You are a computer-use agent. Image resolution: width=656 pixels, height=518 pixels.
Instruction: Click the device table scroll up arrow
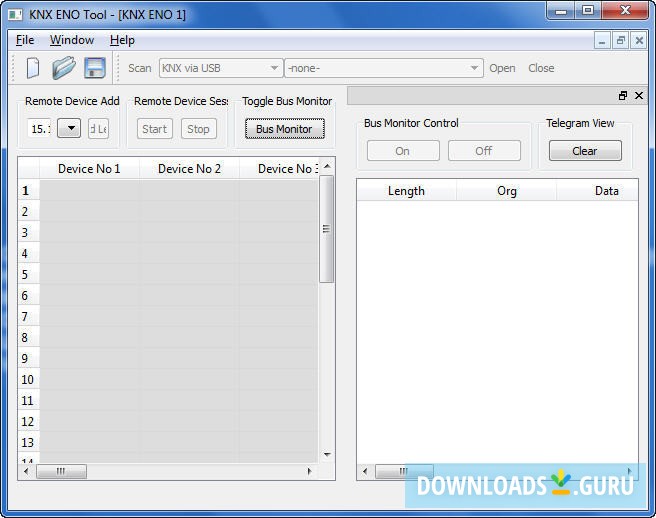(327, 167)
